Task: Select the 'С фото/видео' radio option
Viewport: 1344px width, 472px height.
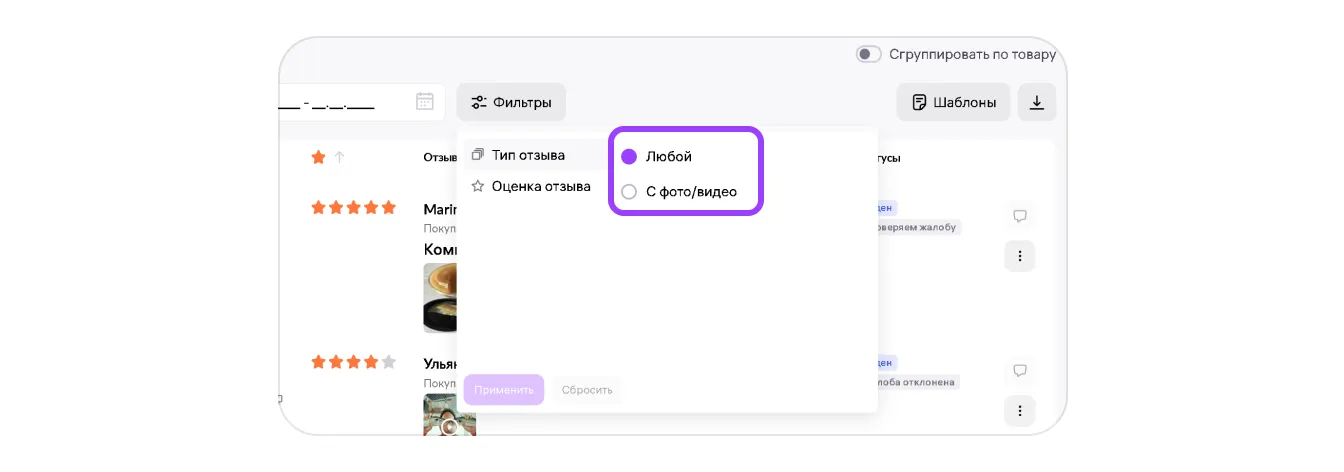Action: coord(629,192)
